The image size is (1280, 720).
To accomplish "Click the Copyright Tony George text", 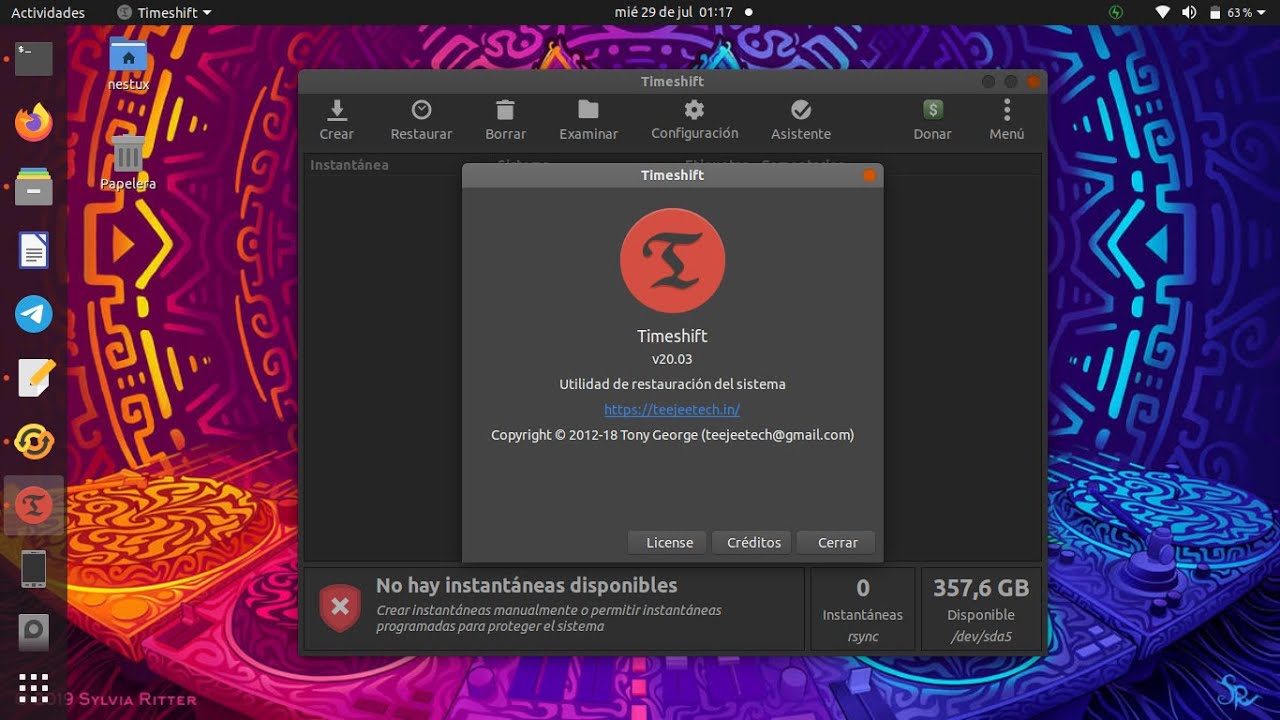I will [672, 435].
